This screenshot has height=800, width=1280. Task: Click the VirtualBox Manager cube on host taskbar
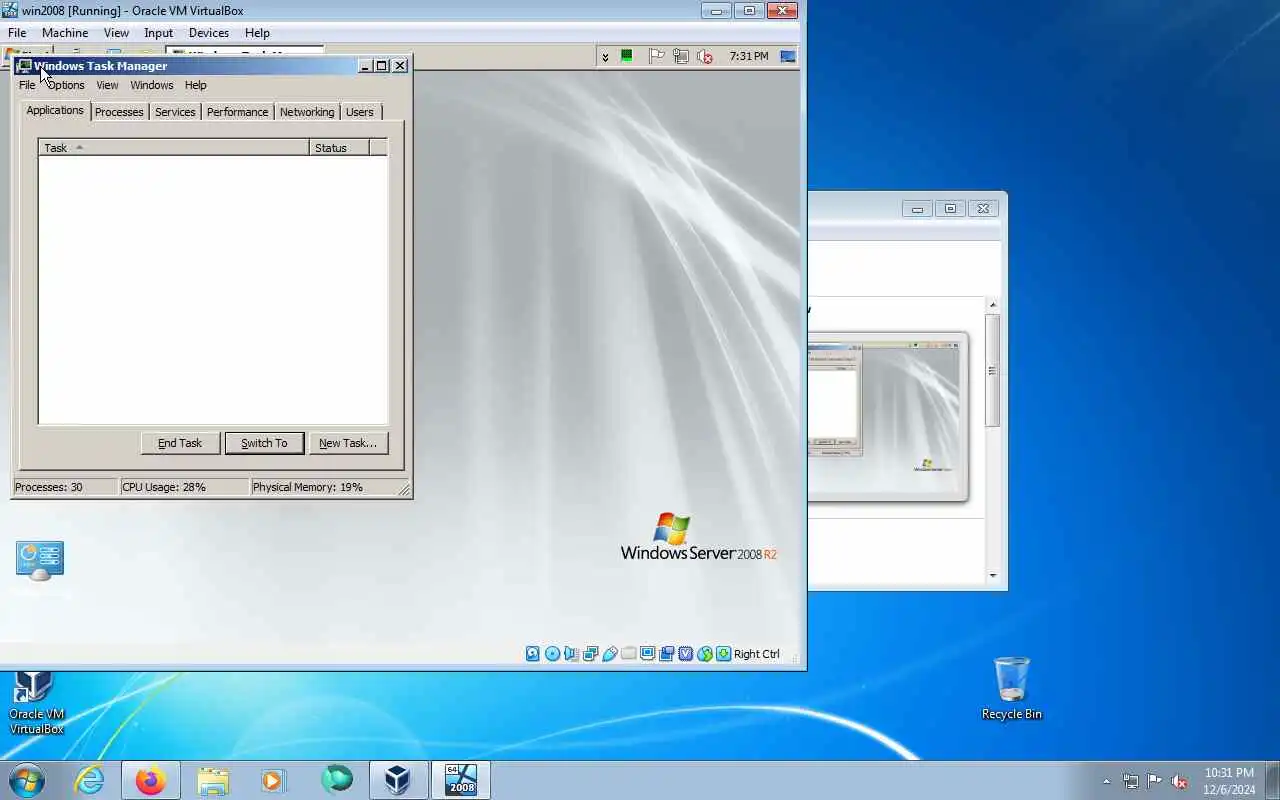(x=398, y=780)
